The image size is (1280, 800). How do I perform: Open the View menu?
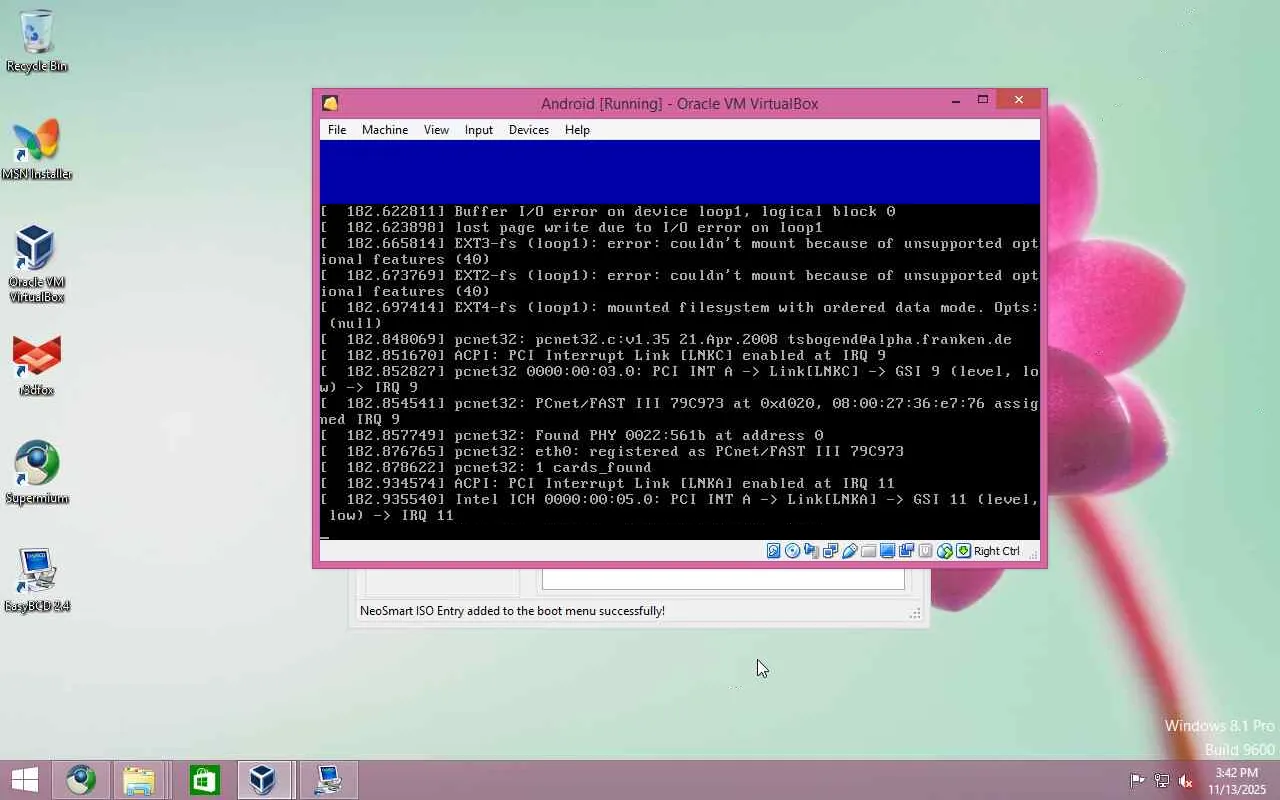tap(436, 130)
